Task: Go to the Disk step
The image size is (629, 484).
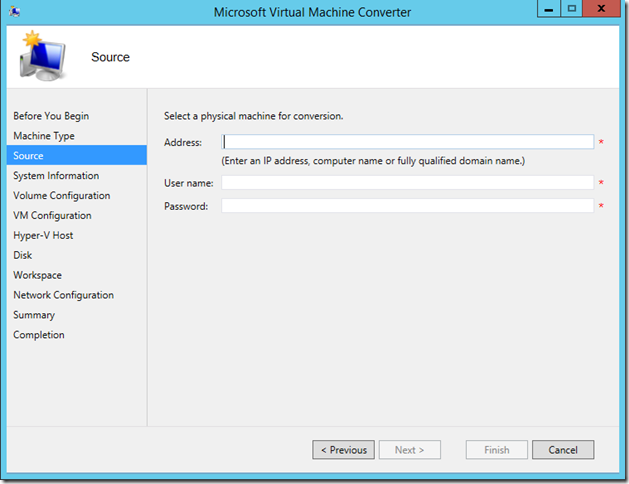Action: (x=22, y=255)
